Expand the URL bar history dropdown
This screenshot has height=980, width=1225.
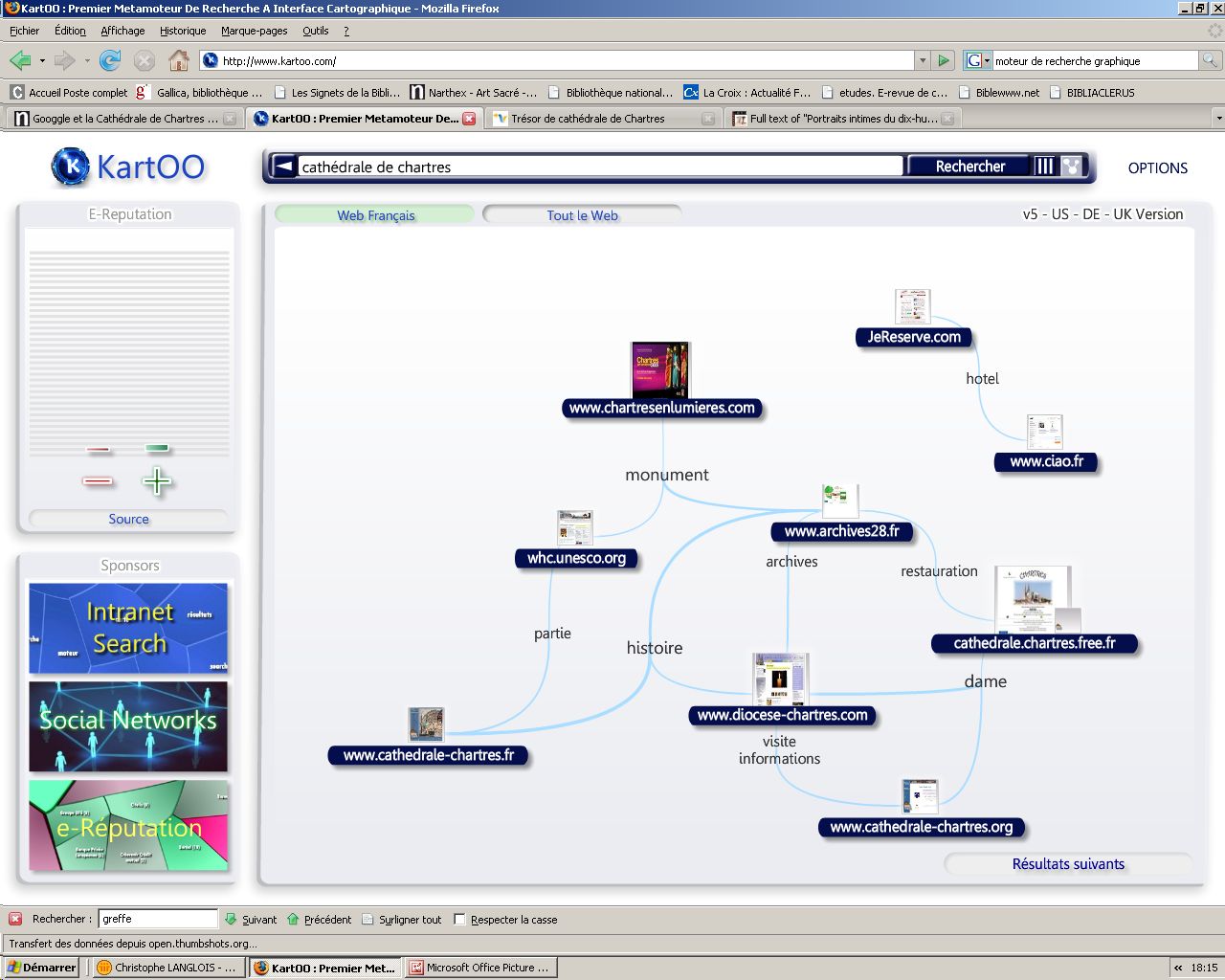[923, 60]
